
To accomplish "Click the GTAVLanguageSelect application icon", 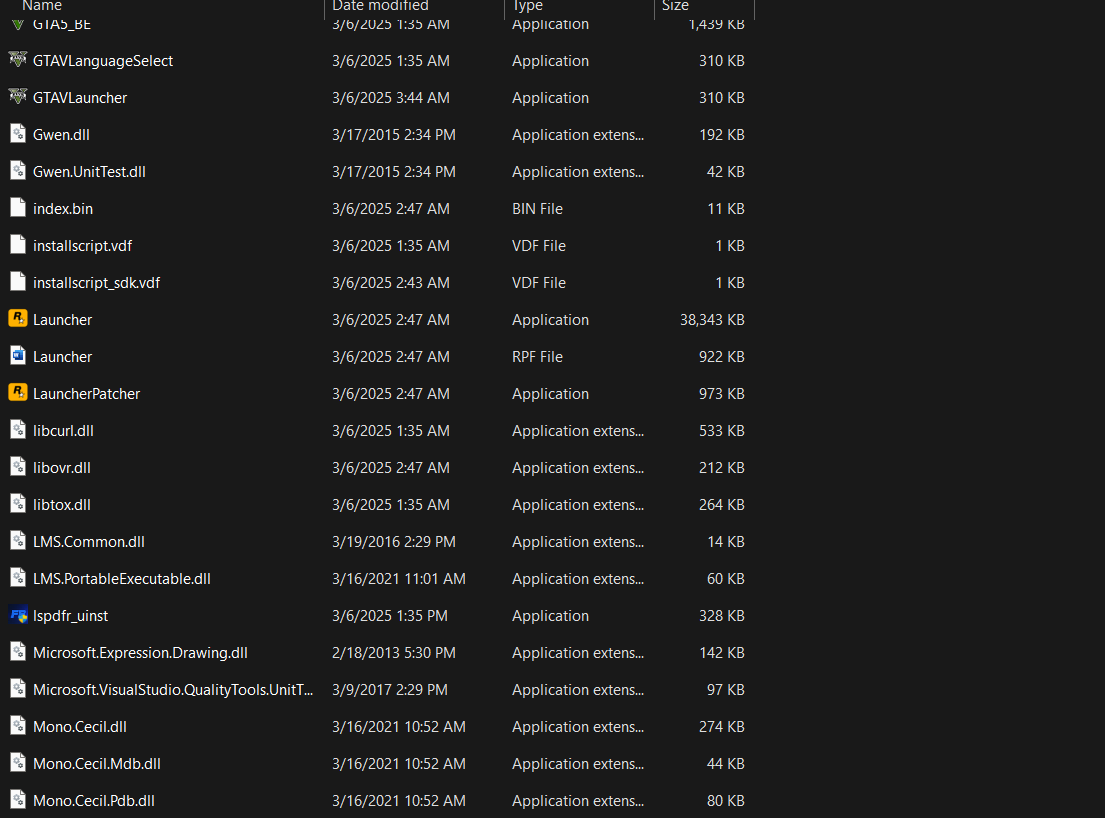I will click(18, 60).
